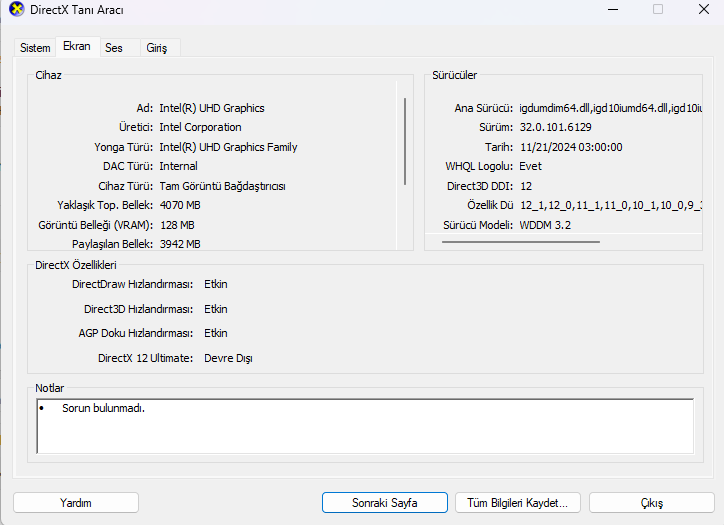The height and width of the screenshot is (525, 724).
Task: Click the AGP Doku Hızlandırması Etkin value
Action: pos(216,333)
